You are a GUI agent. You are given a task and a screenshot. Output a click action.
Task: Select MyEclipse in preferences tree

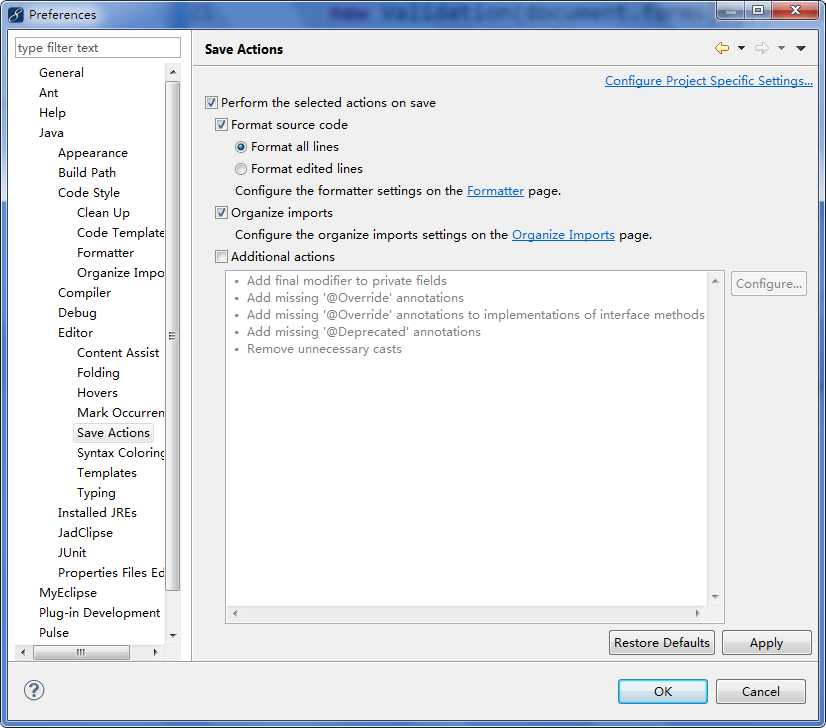[68, 593]
